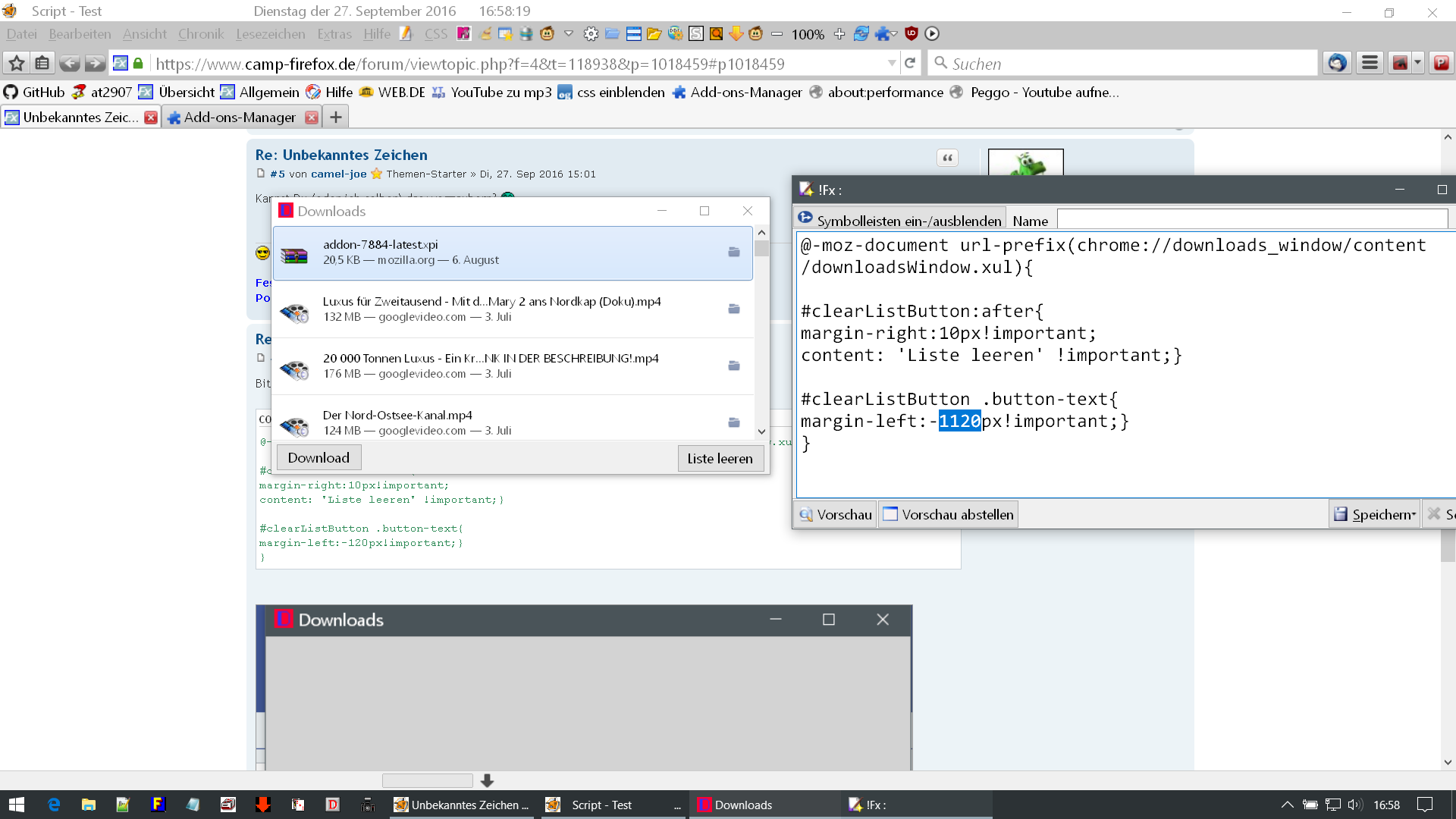Image resolution: width=1456 pixels, height=819 pixels.
Task: Click the quote icon on post #5
Action: [x=947, y=158]
